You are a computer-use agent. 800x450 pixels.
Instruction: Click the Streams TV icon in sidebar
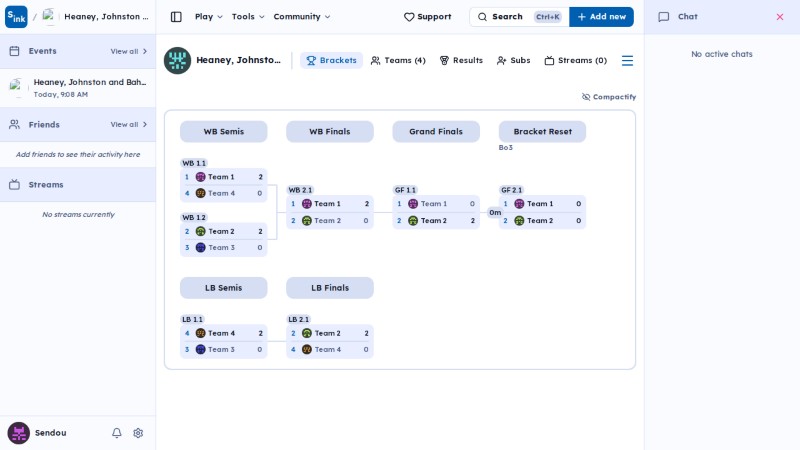(x=14, y=185)
